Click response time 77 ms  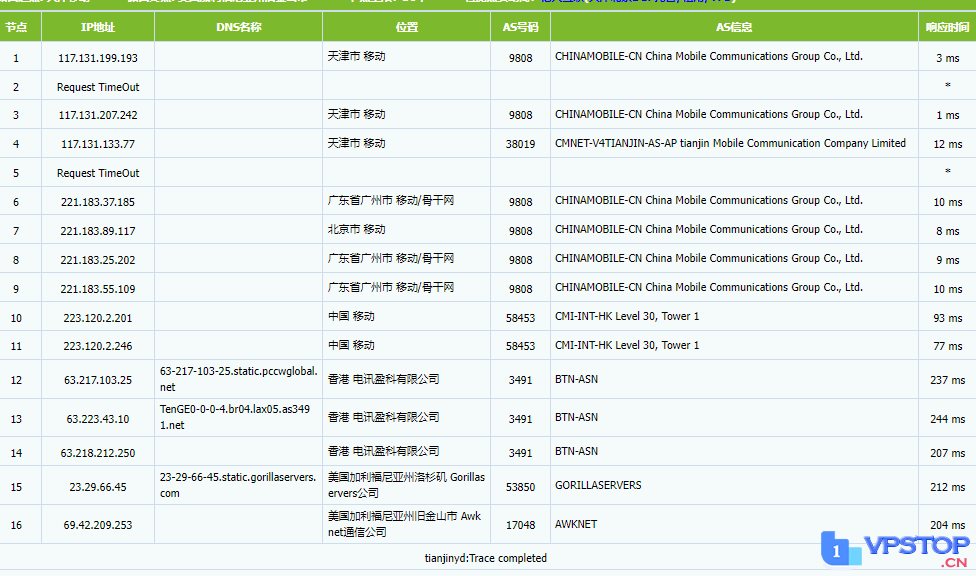(947, 346)
